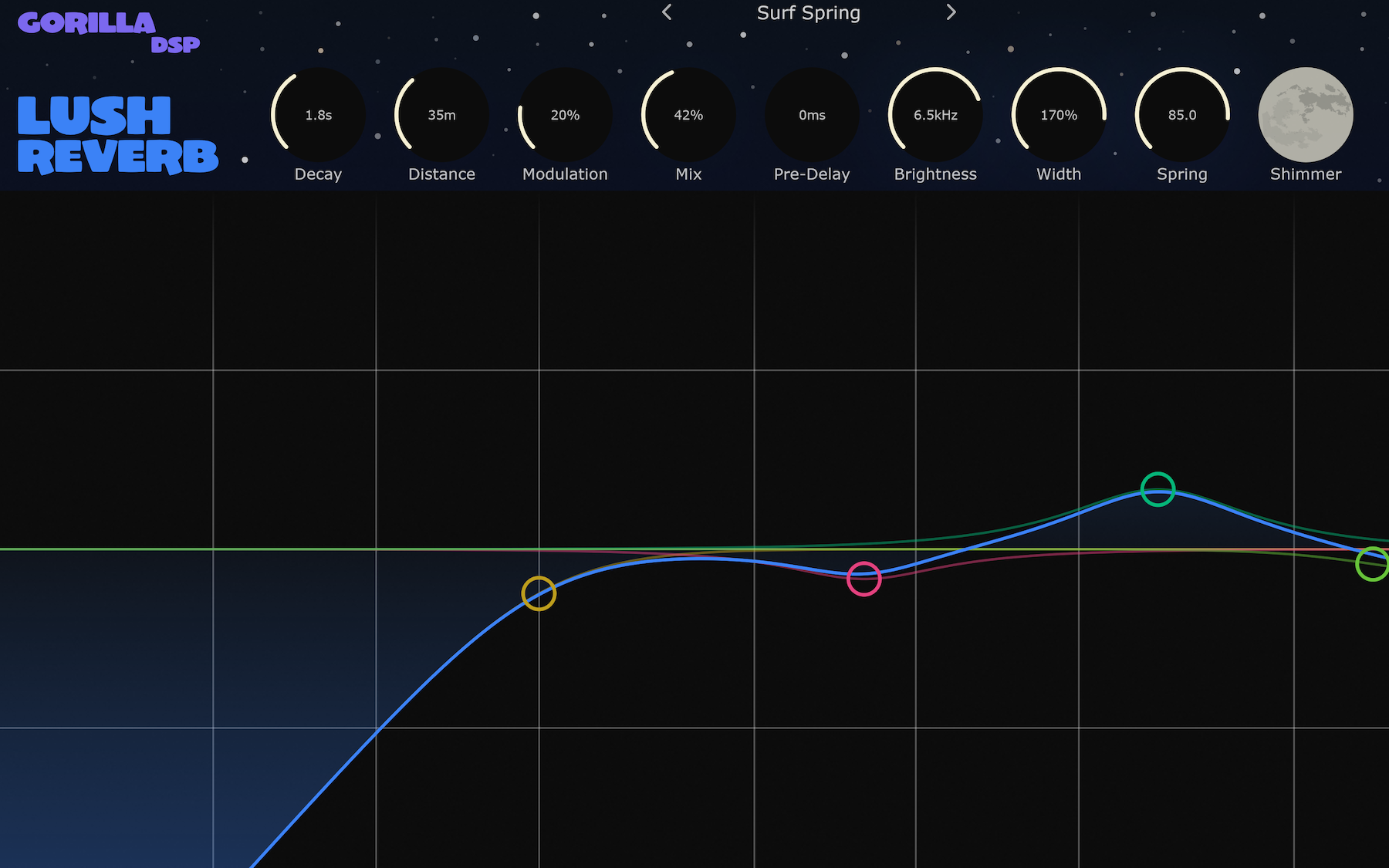Select the yellow high-pass EQ node

click(539, 593)
